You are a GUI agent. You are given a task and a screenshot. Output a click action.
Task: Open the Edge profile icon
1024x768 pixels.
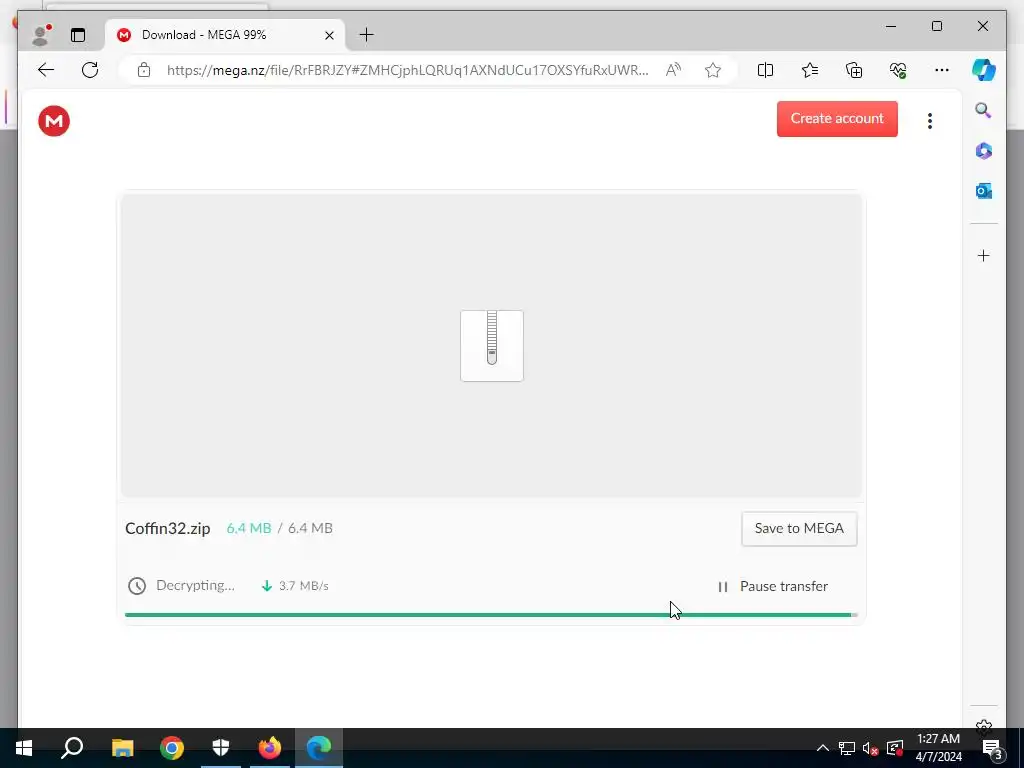point(42,35)
